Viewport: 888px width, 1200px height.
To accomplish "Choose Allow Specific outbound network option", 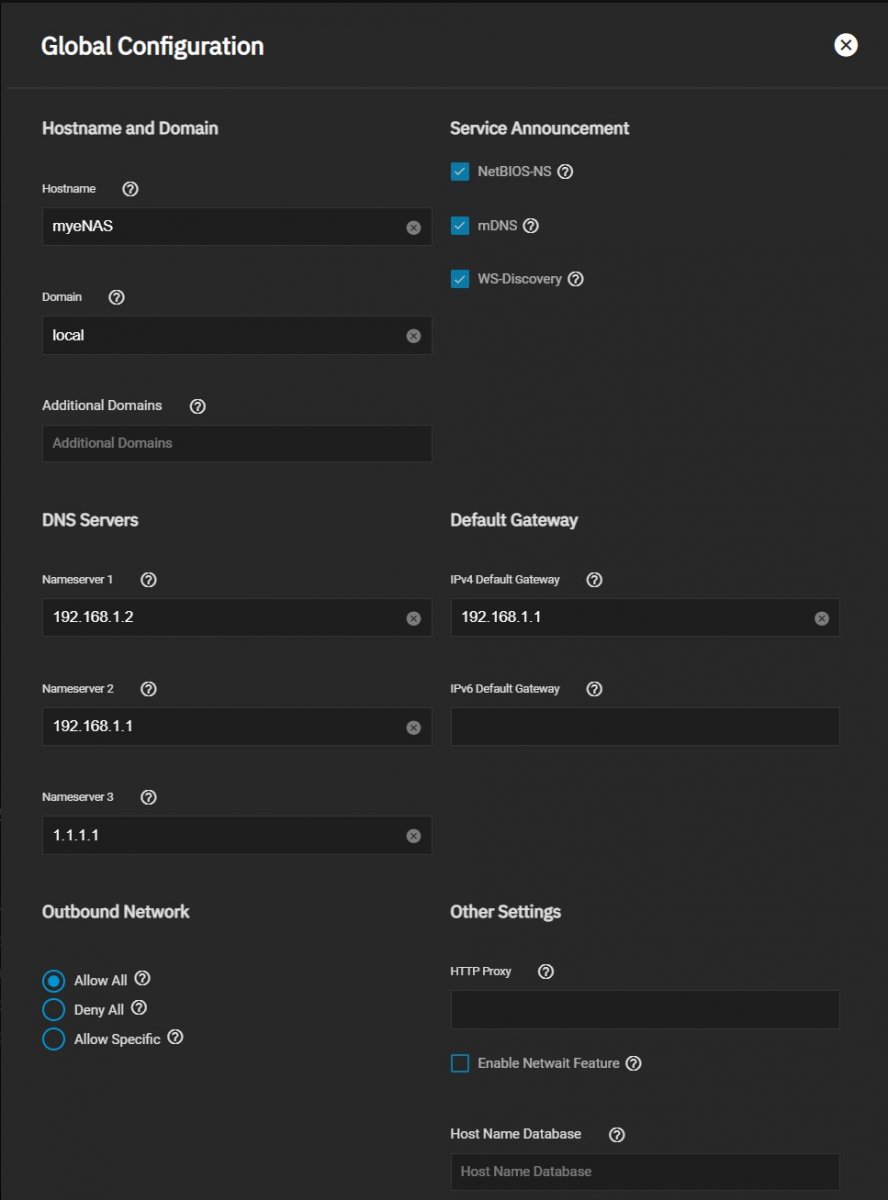I will click(x=54, y=1039).
